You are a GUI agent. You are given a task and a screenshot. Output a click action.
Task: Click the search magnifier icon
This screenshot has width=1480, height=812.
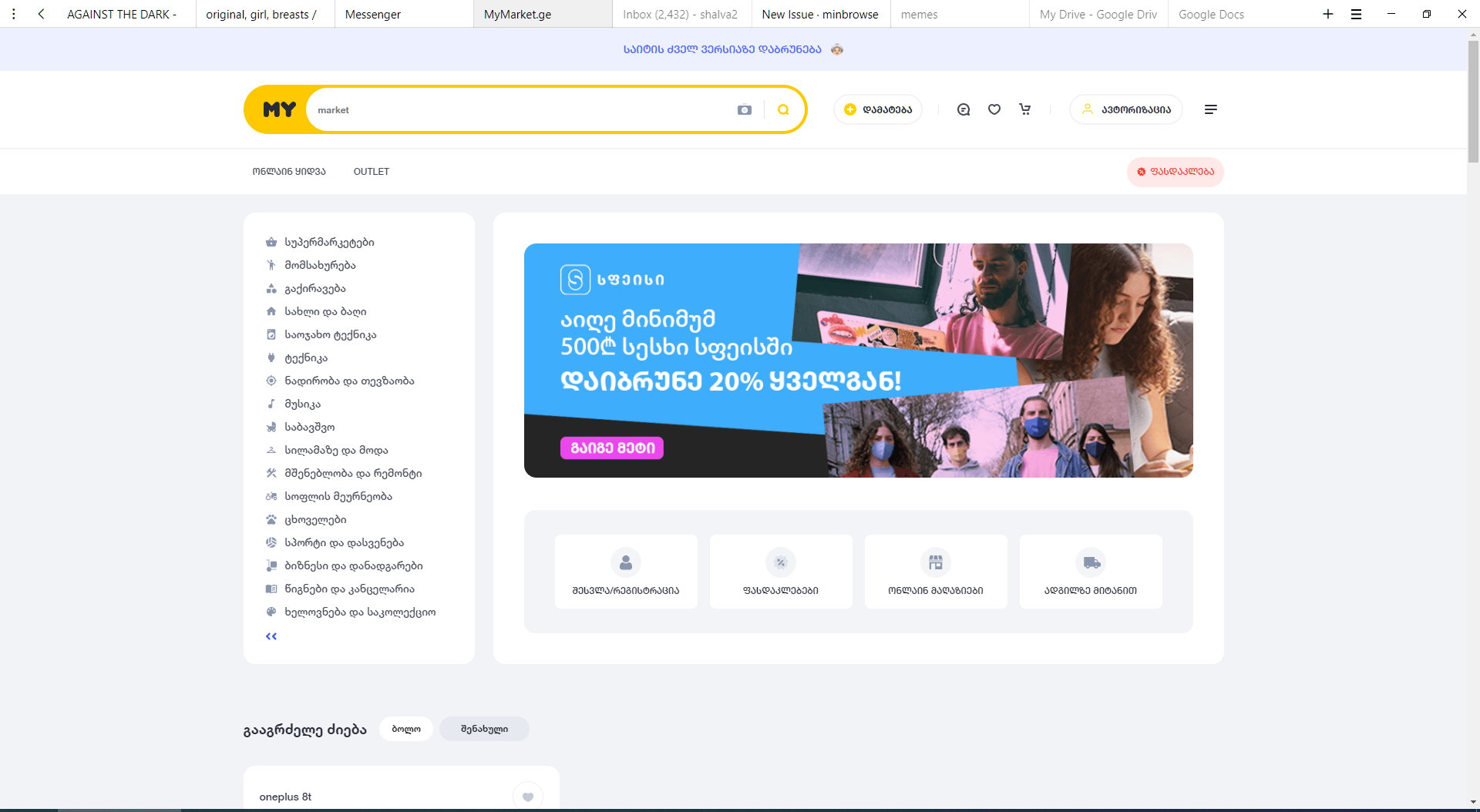pos(782,109)
